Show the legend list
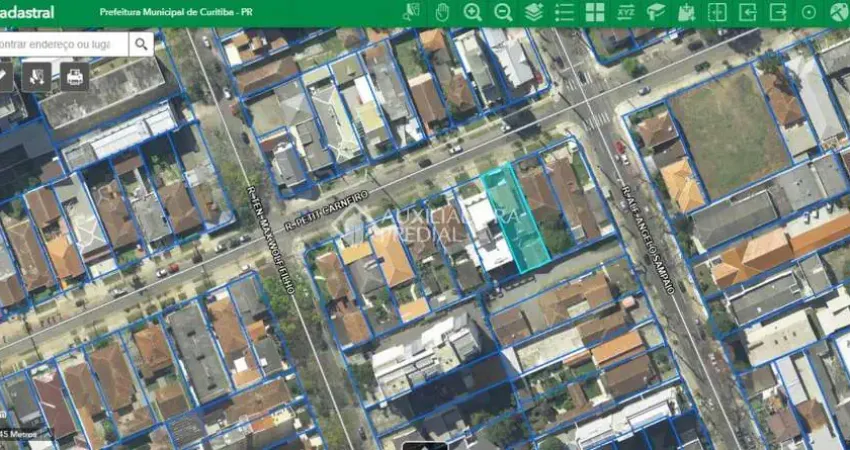 [564, 13]
